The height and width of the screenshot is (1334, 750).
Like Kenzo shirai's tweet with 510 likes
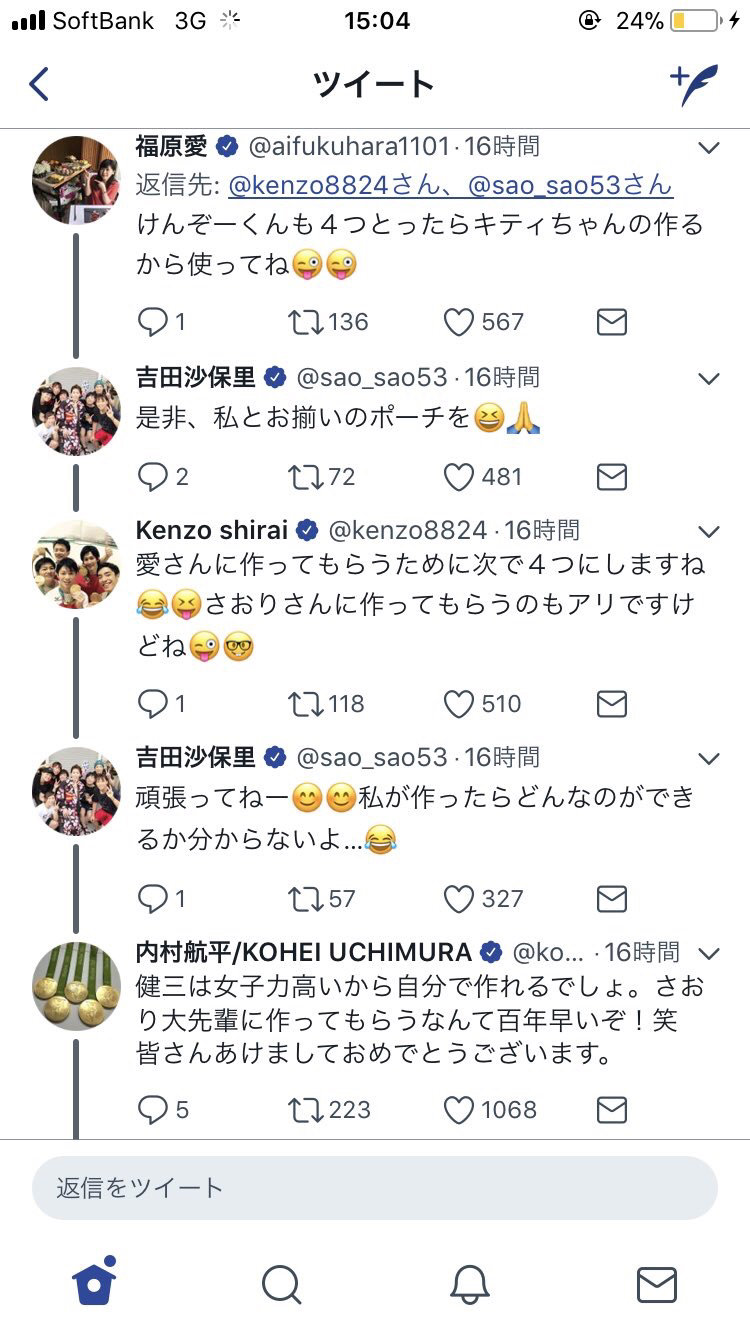tap(459, 704)
